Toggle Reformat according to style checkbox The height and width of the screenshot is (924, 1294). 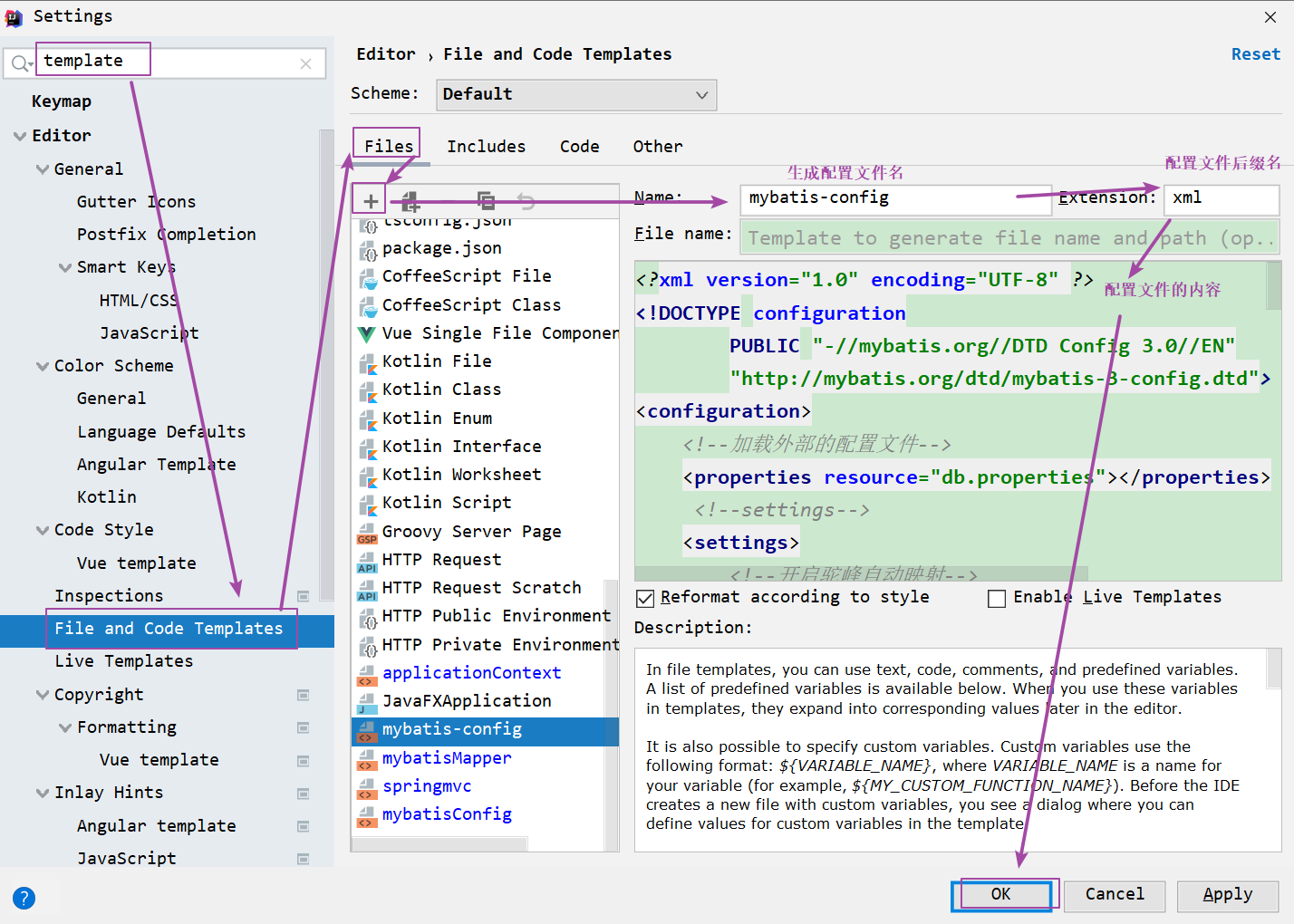click(645, 598)
